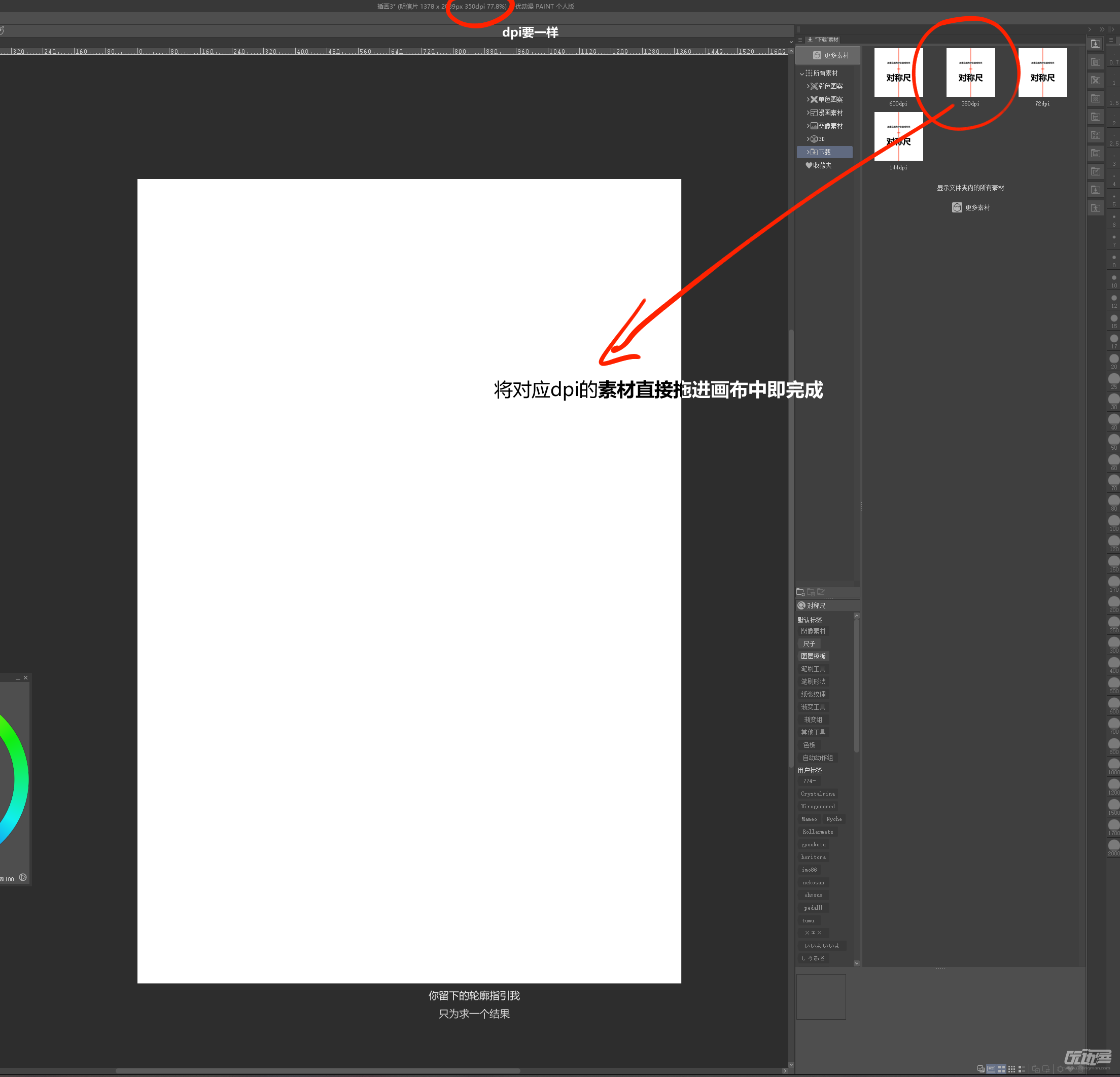Select the "下载"素材 palette tab
The image size is (1120, 1077).
[x=823, y=40]
